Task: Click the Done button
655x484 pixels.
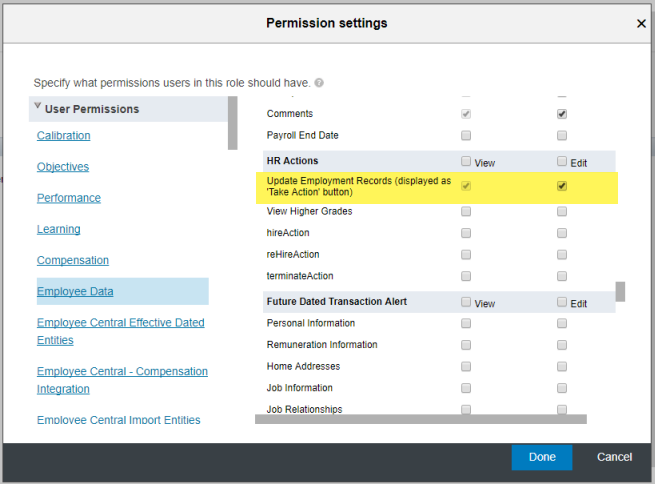Action: (542, 457)
